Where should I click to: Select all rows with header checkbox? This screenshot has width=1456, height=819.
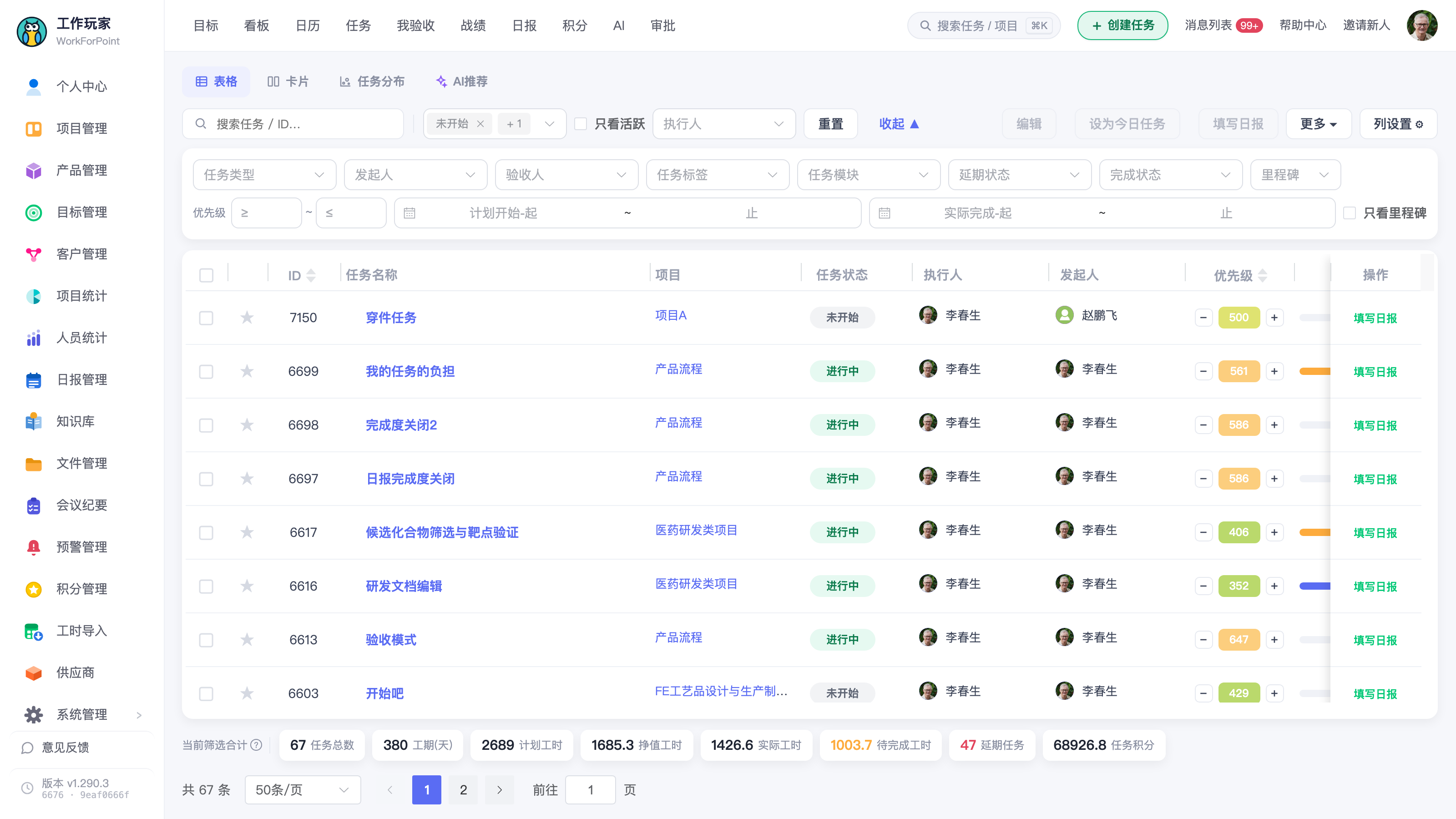coord(206,275)
